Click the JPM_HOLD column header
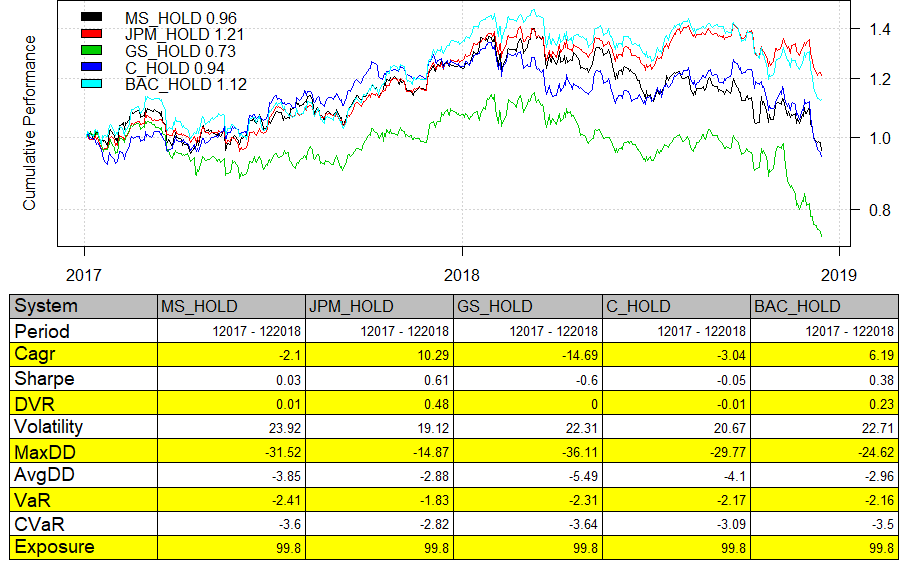 pyautogui.click(x=379, y=306)
